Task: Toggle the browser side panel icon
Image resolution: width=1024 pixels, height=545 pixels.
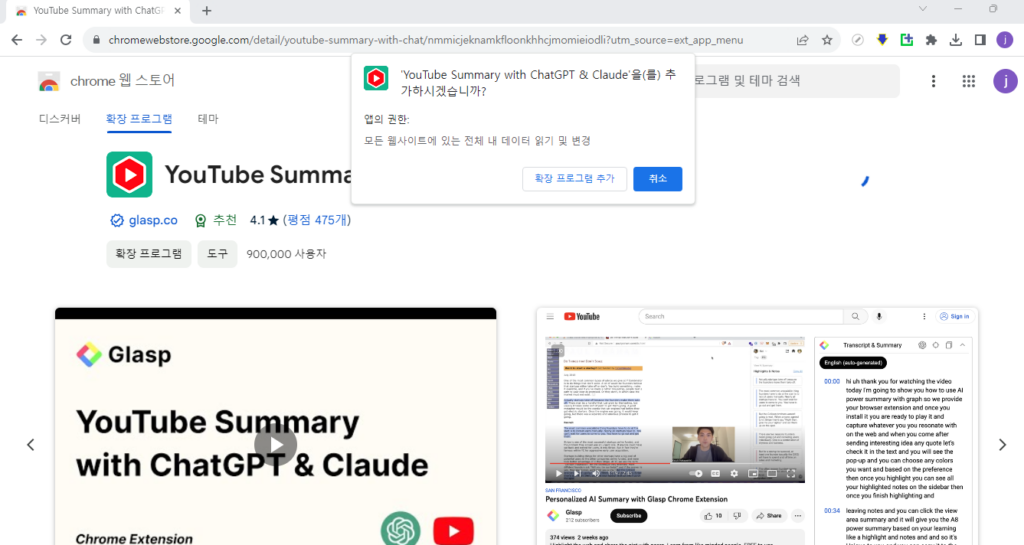Action: [x=980, y=40]
